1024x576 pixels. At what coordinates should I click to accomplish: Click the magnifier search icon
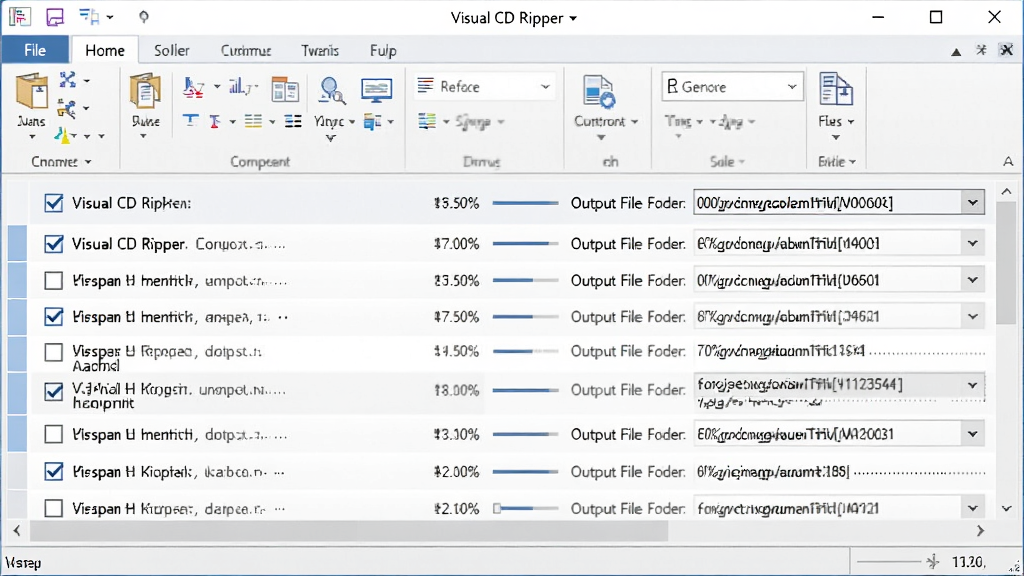[331, 90]
